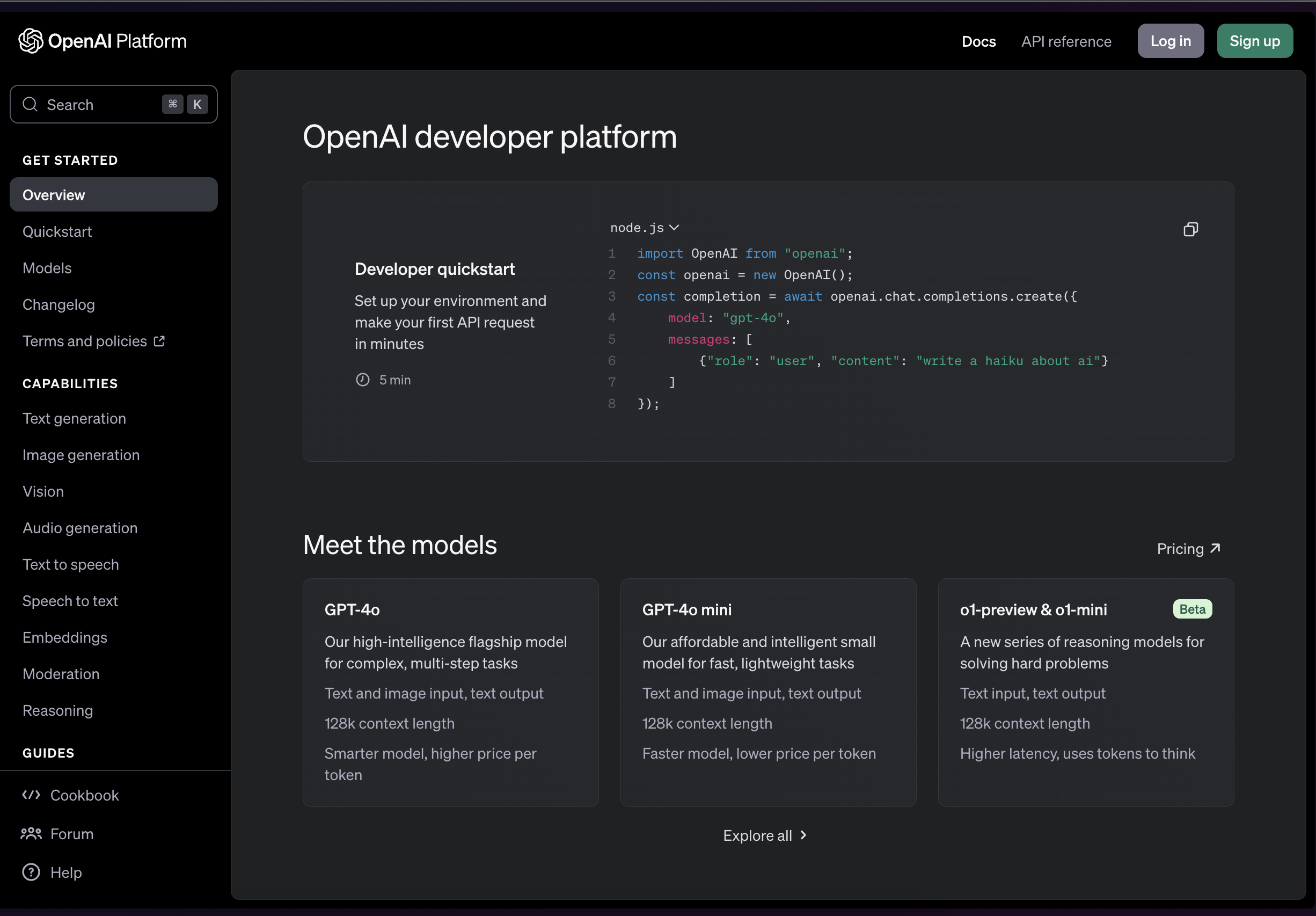
Task: Click the Cookbook code icon
Action: coord(31,795)
